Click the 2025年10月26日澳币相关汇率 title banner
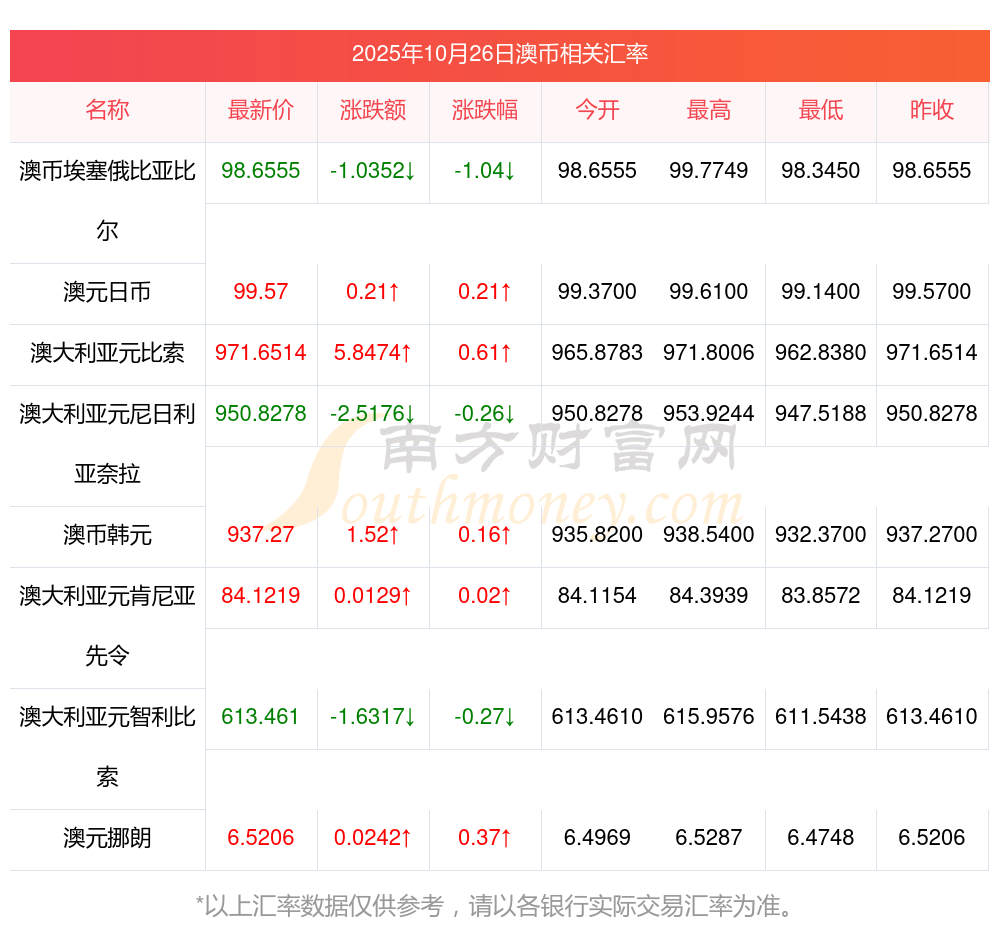 click(x=500, y=54)
